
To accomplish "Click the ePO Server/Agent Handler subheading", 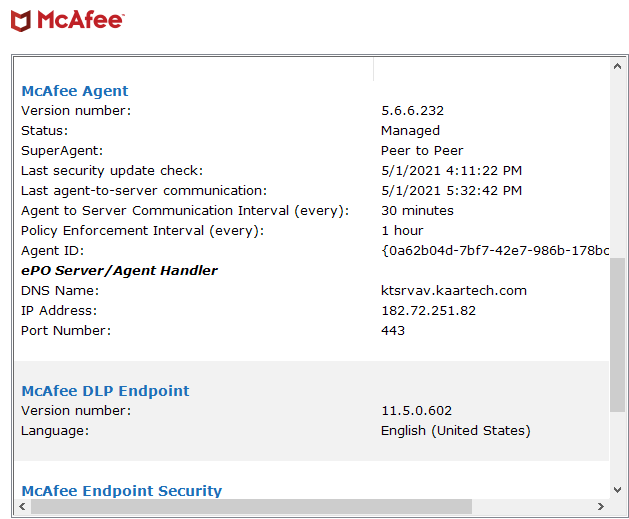I will (x=119, y=271).
